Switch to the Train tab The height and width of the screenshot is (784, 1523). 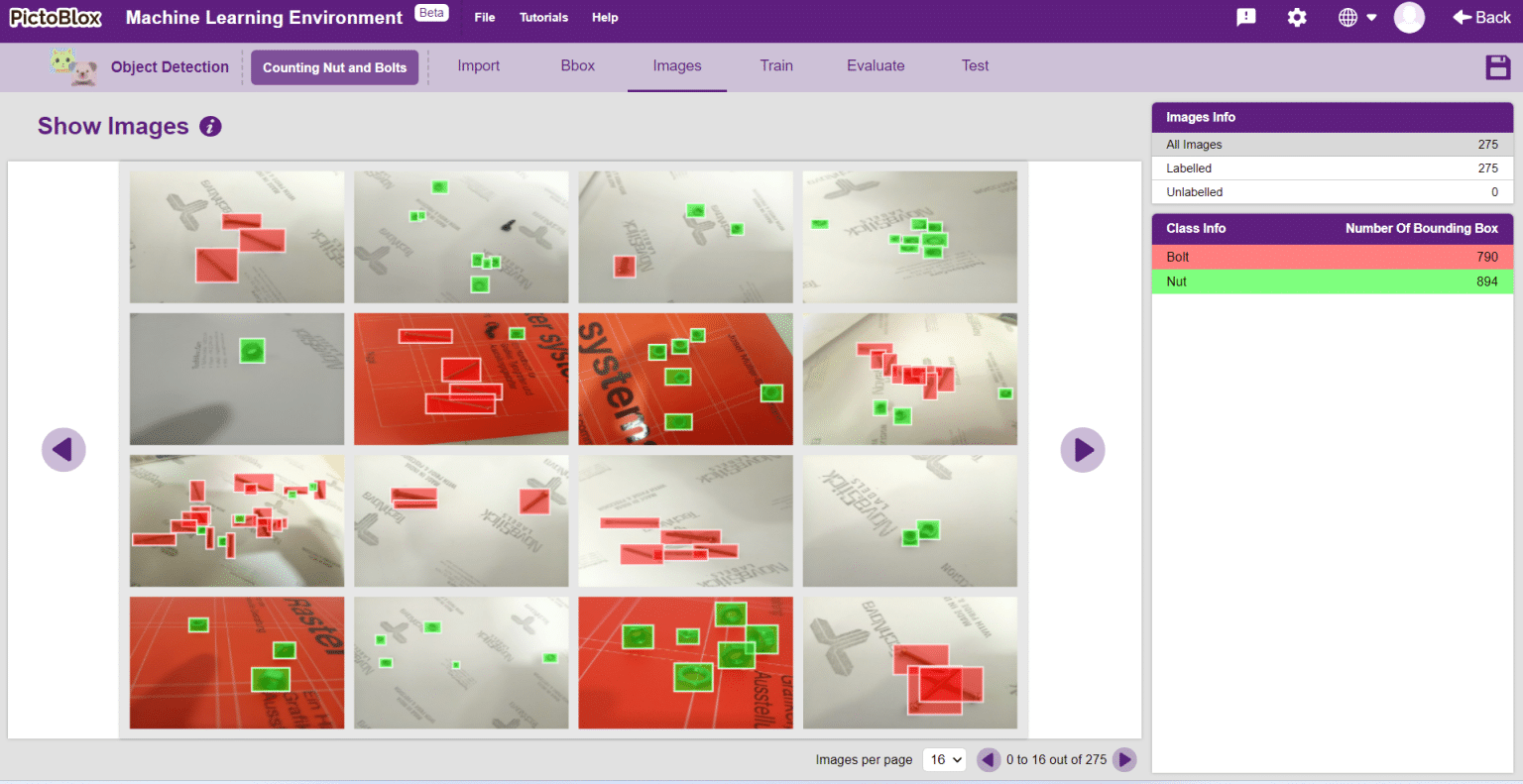pyautogui.click(x=776, y=65)
